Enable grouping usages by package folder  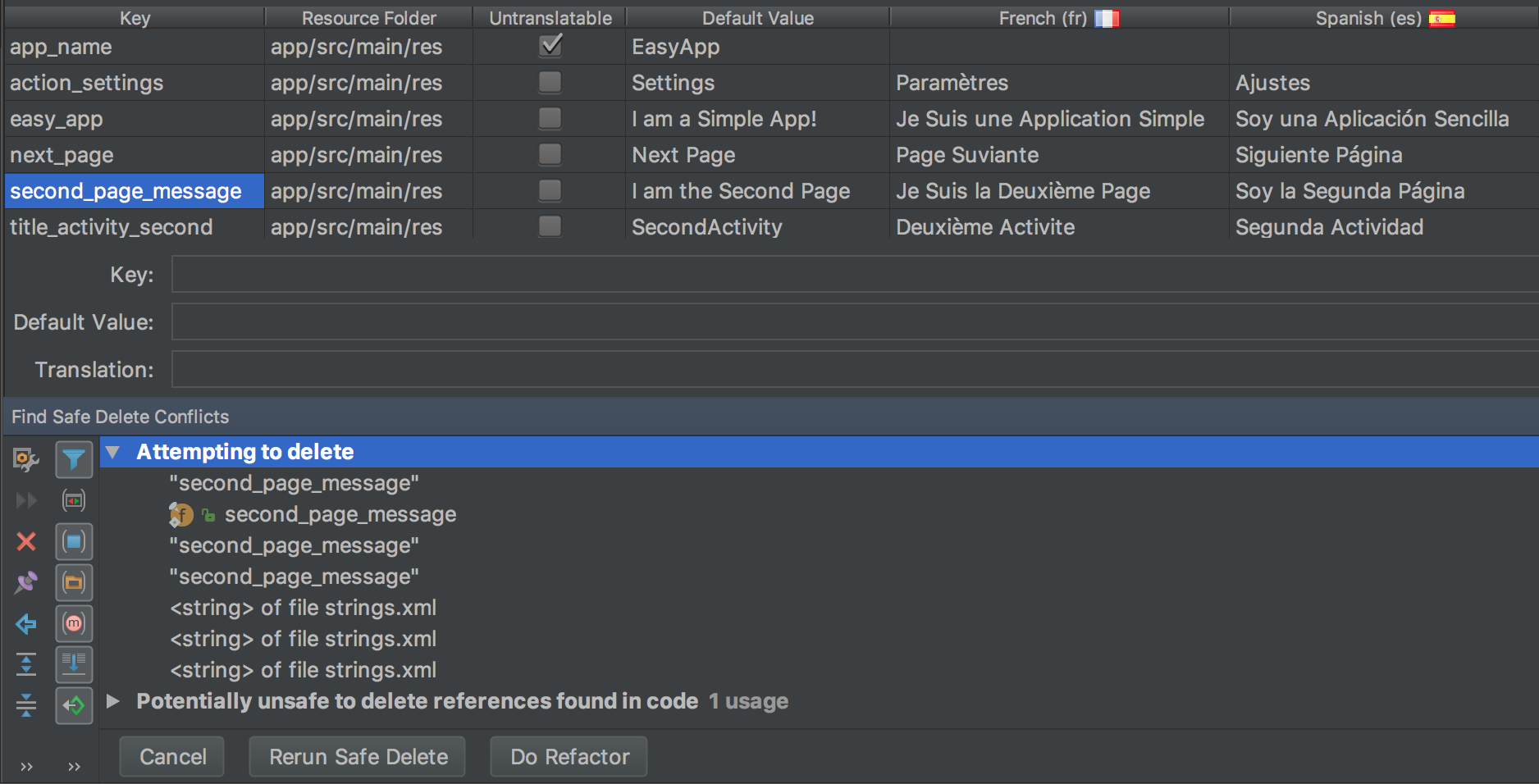[x=74, y=582]
